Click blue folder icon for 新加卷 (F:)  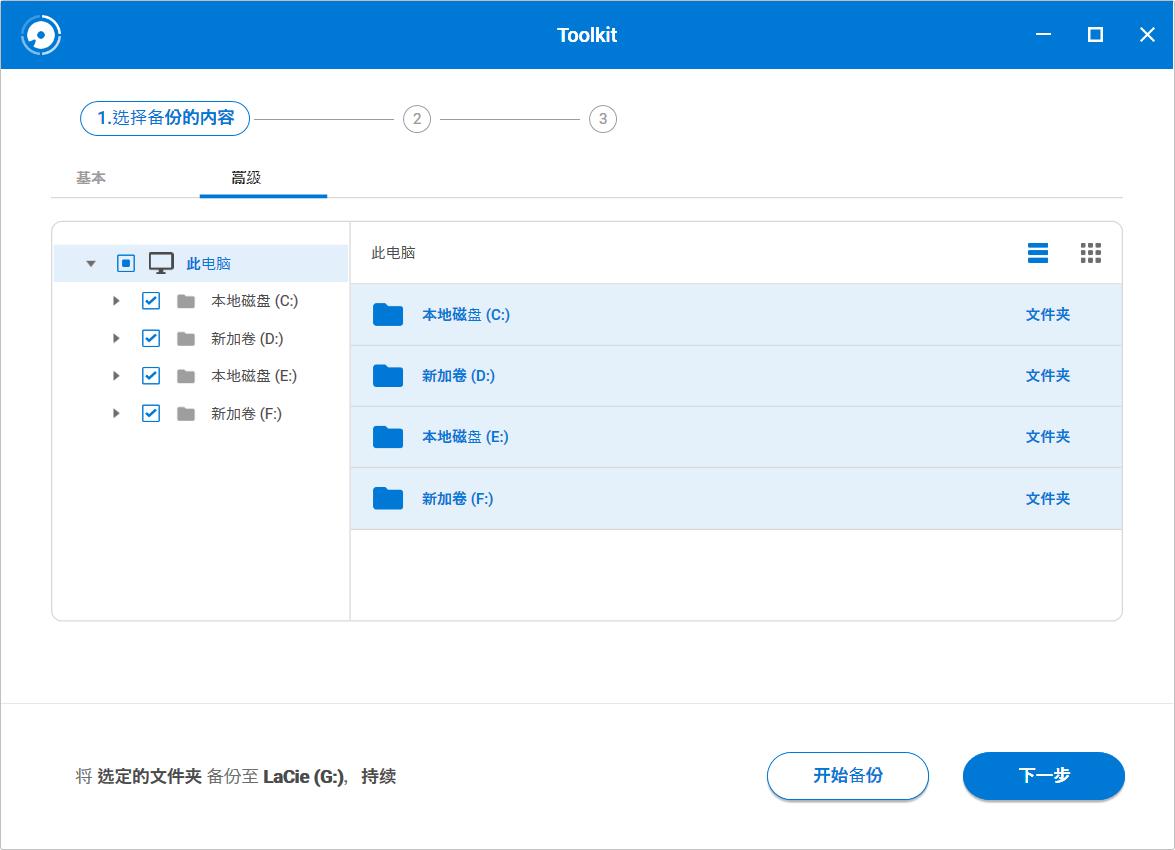point(388,498)
